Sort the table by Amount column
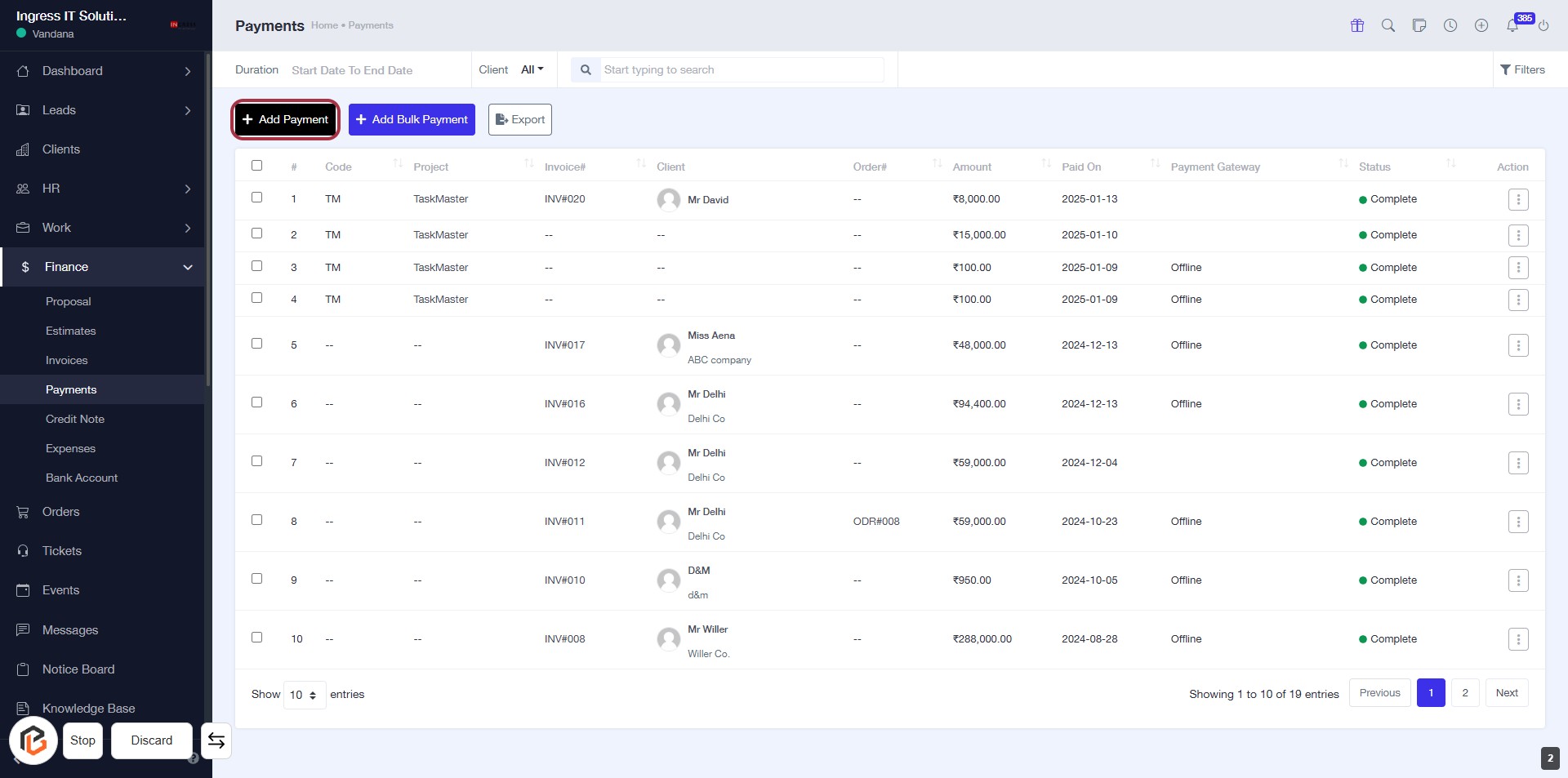Screen dimensions: 1568x778 [x=972, y=167]
